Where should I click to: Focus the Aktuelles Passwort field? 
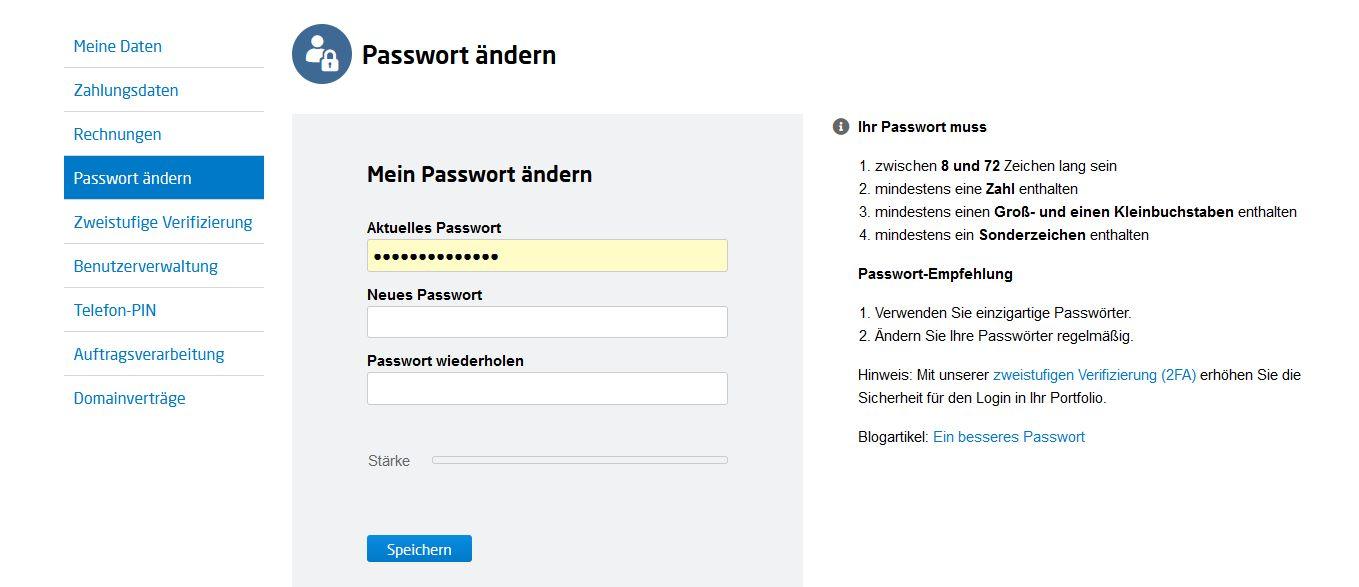click(547, 256)
